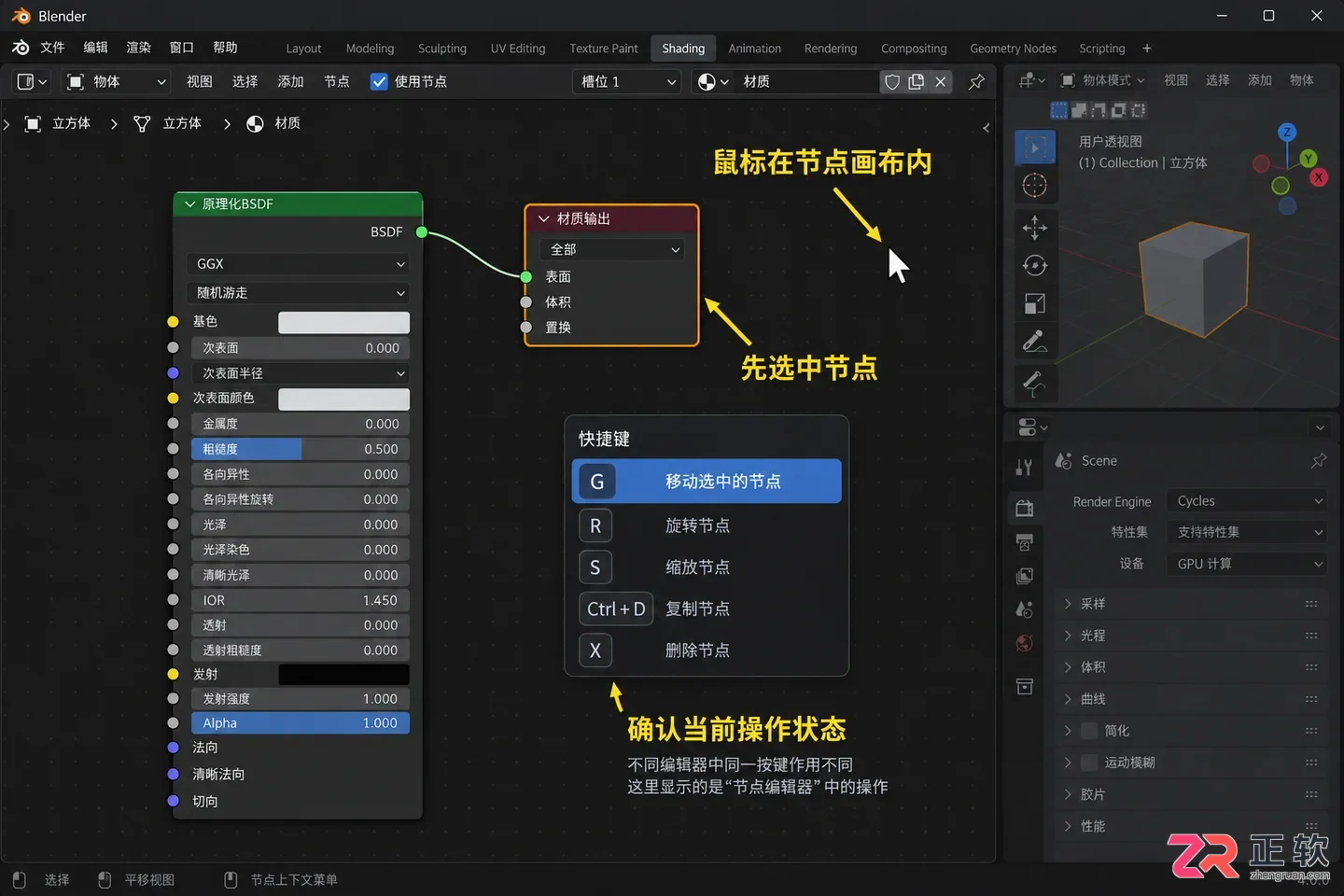The width and height of the screenshot is (1344, 896).
Task: Open the Scene properties tab icon
Action: click(1024, 609)
